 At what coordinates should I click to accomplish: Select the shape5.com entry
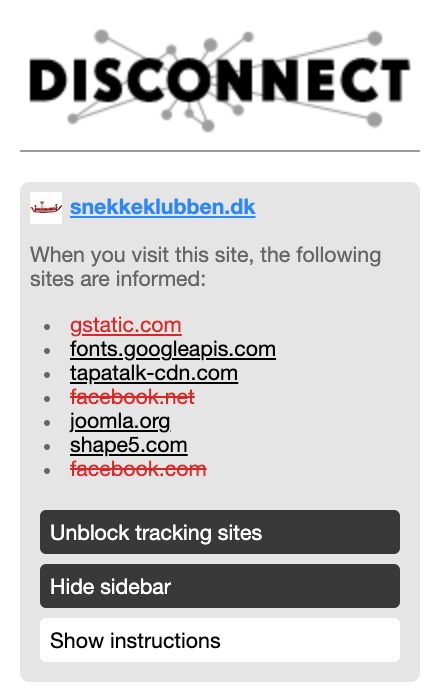[x=129, y=446]
